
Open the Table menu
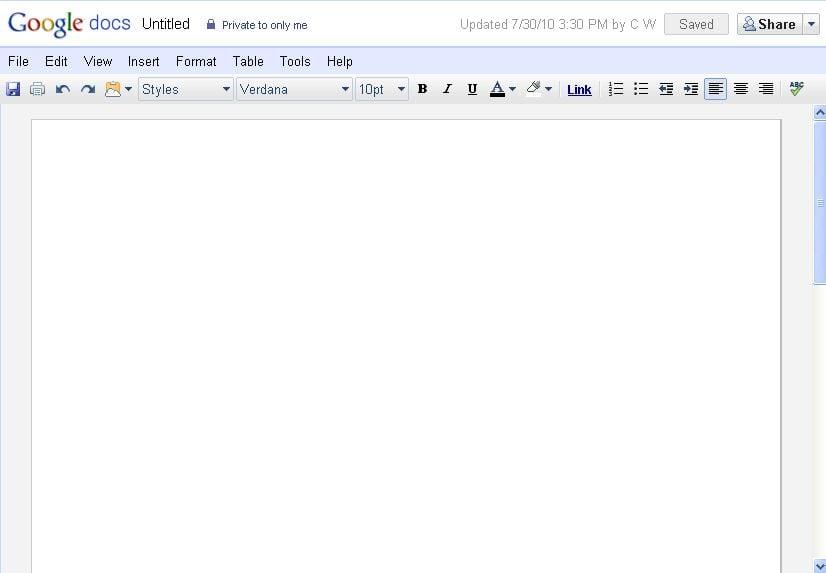tap(248, 62)
